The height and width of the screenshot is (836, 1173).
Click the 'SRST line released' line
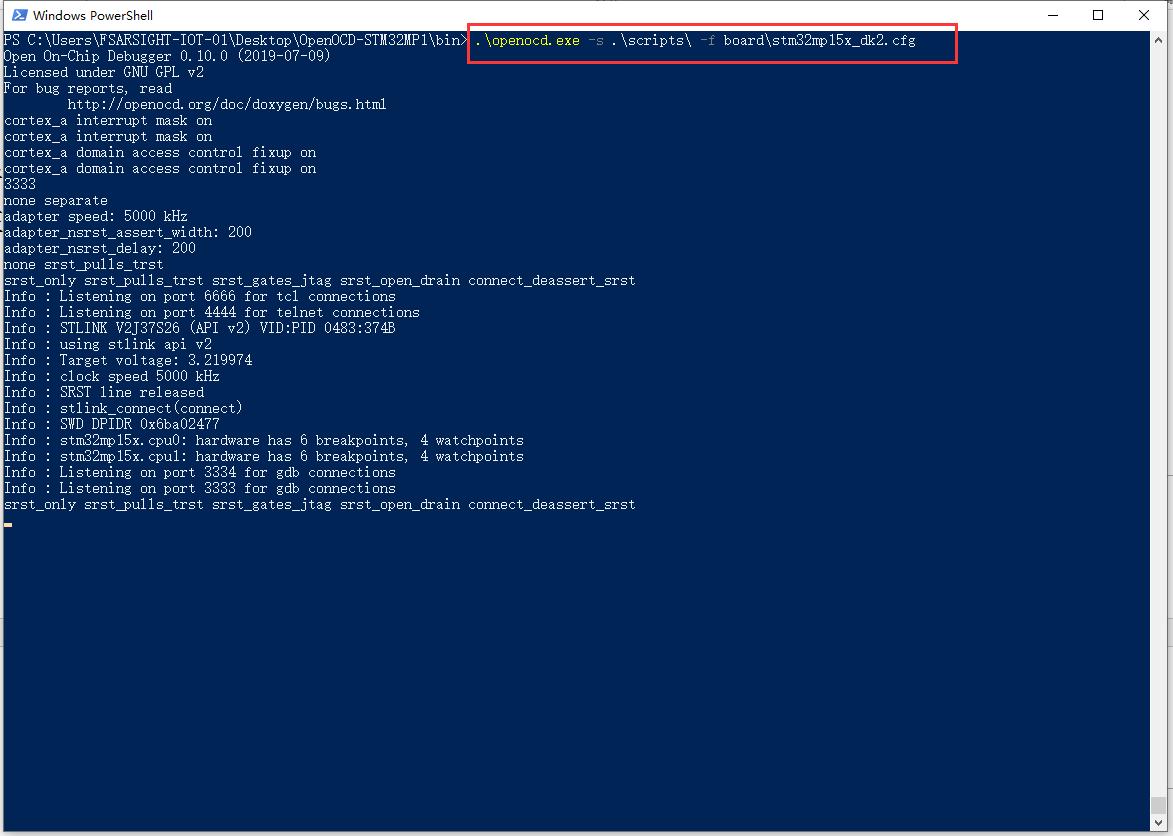(x=104, y=393)
